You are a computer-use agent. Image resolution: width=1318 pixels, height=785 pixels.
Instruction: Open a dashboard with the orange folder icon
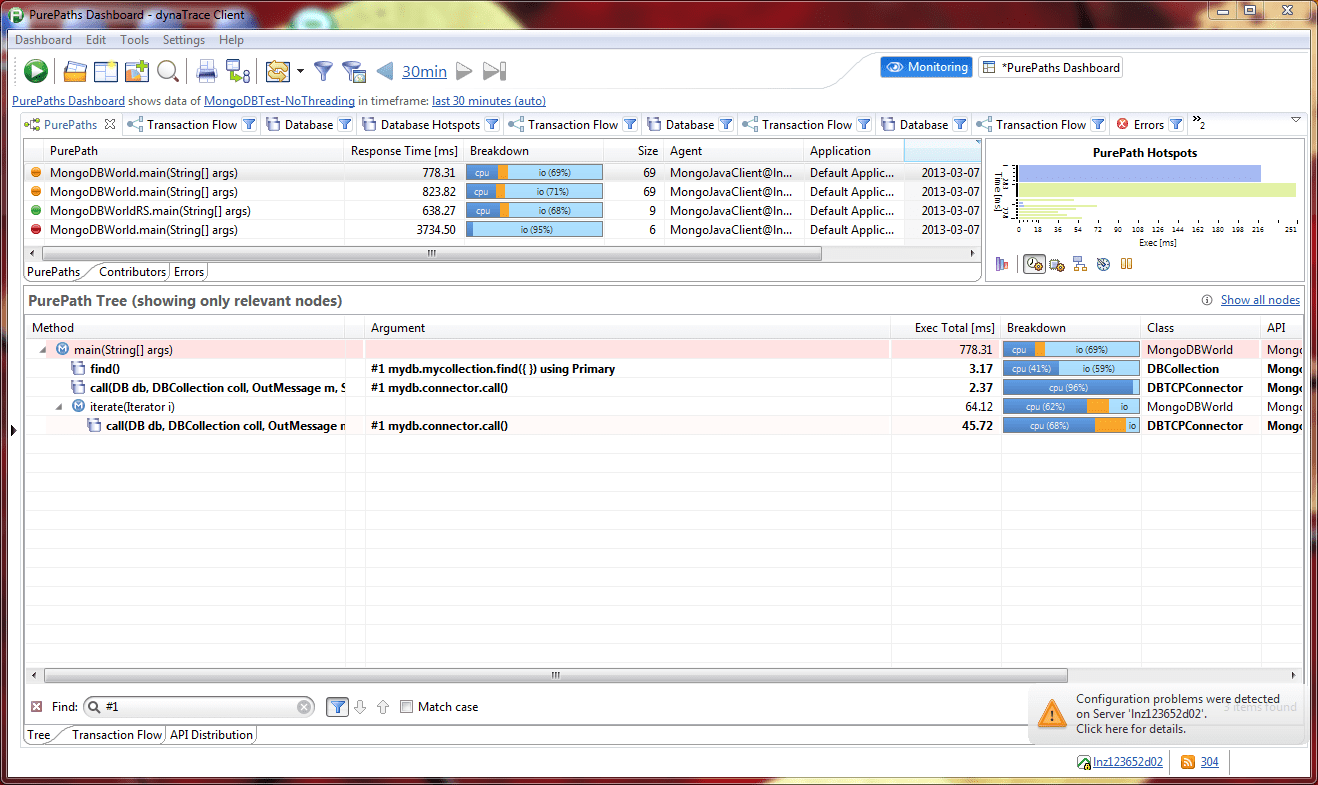[75, 71]
